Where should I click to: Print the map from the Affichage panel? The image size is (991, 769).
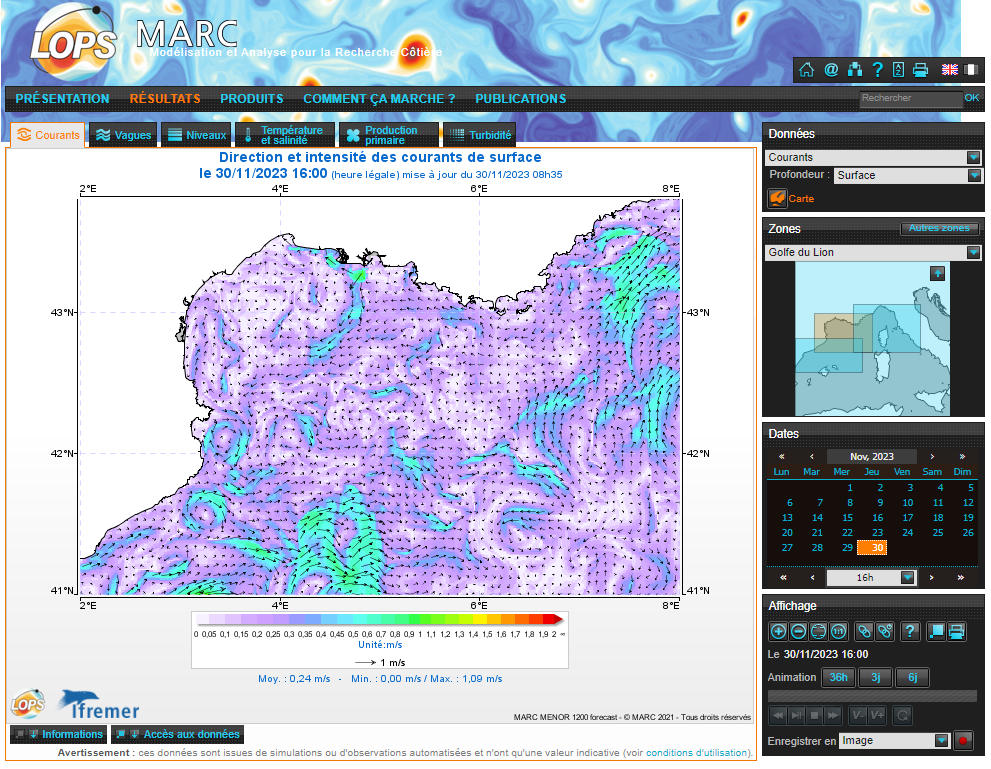point(956,631)
